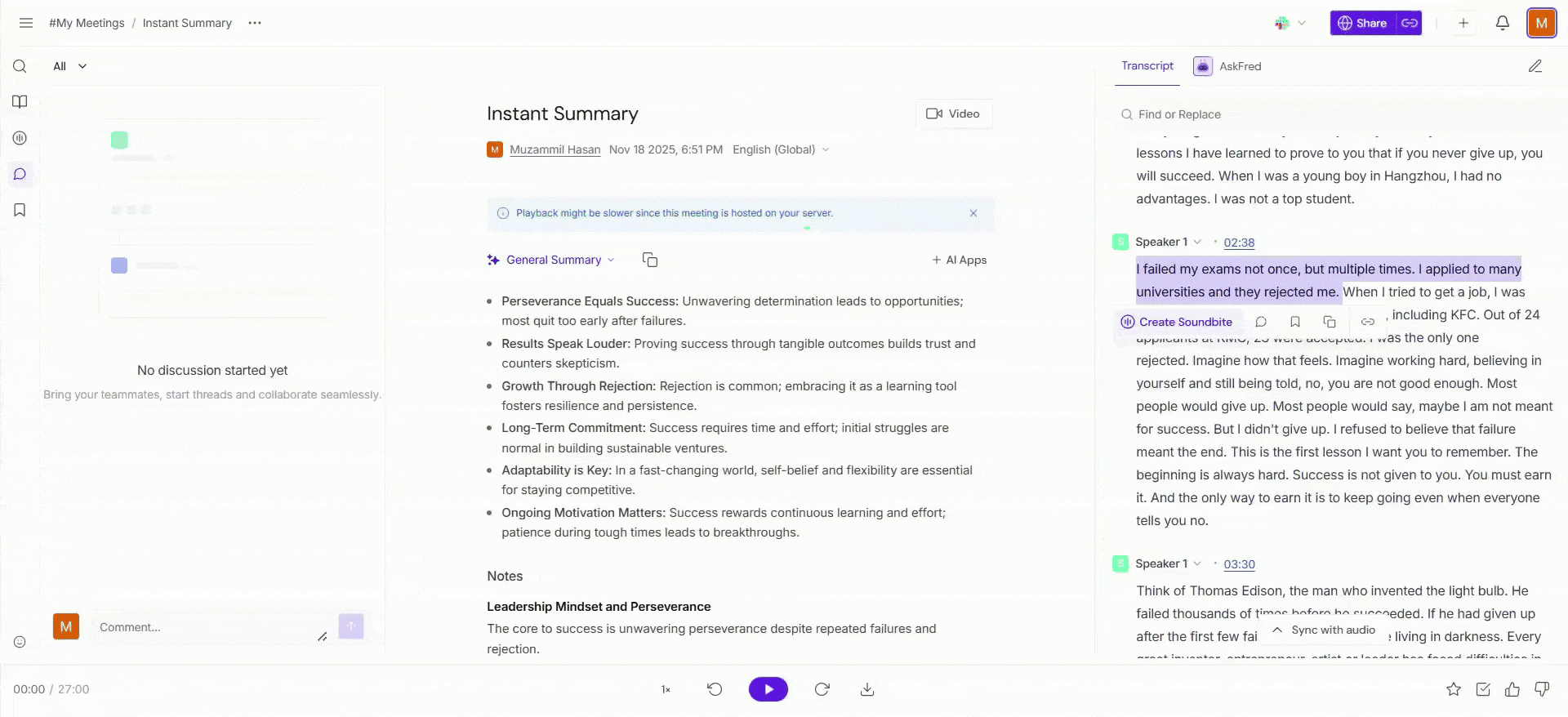Screen dimensions: 1568x717
Task: Jump to the 03:30 timestamp link
Action: pos(1239,564)
